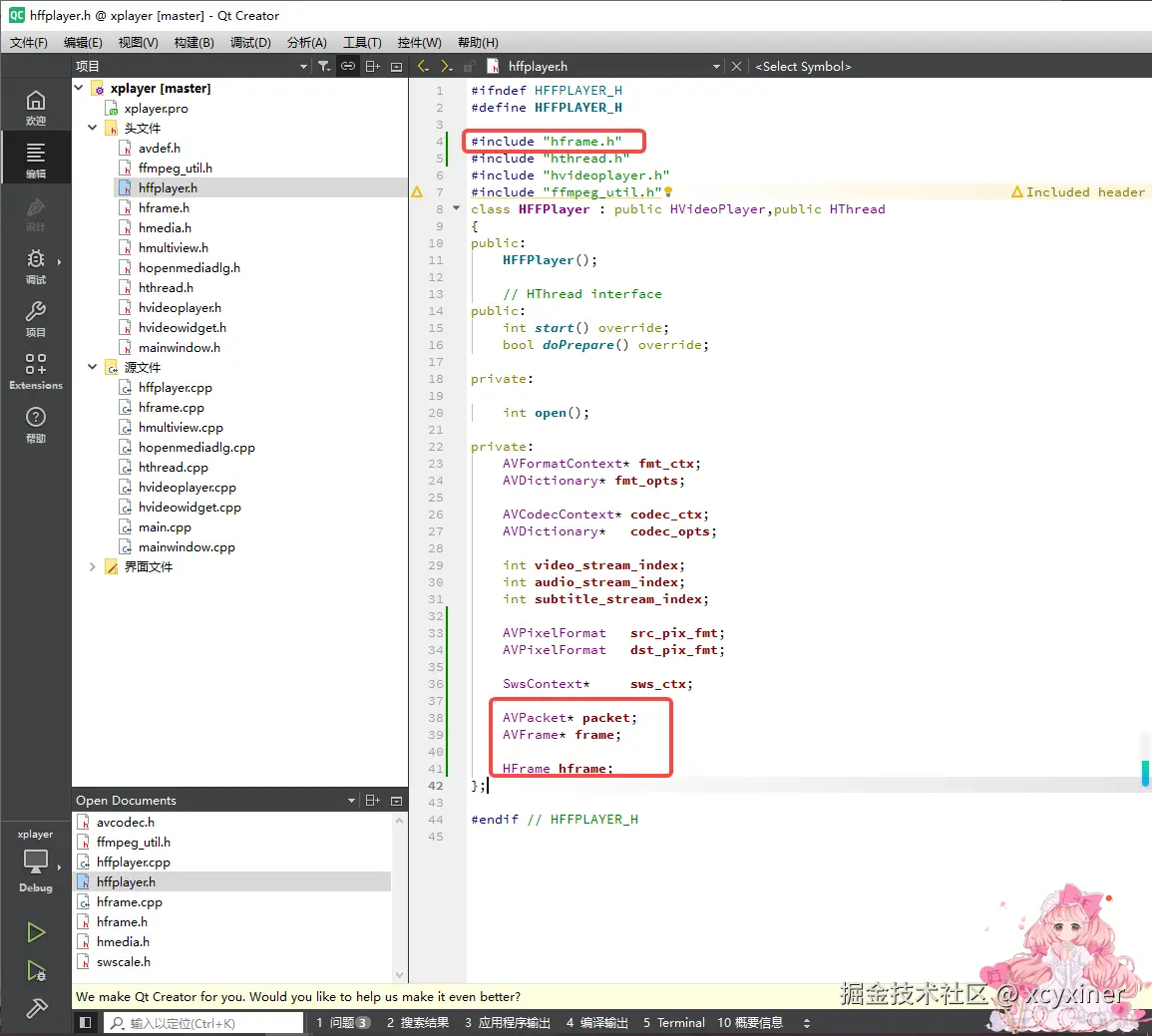This screenshot has height=1036, width=1152.
Task: Open the Terminal output pane
Action: click(673, 1023)
